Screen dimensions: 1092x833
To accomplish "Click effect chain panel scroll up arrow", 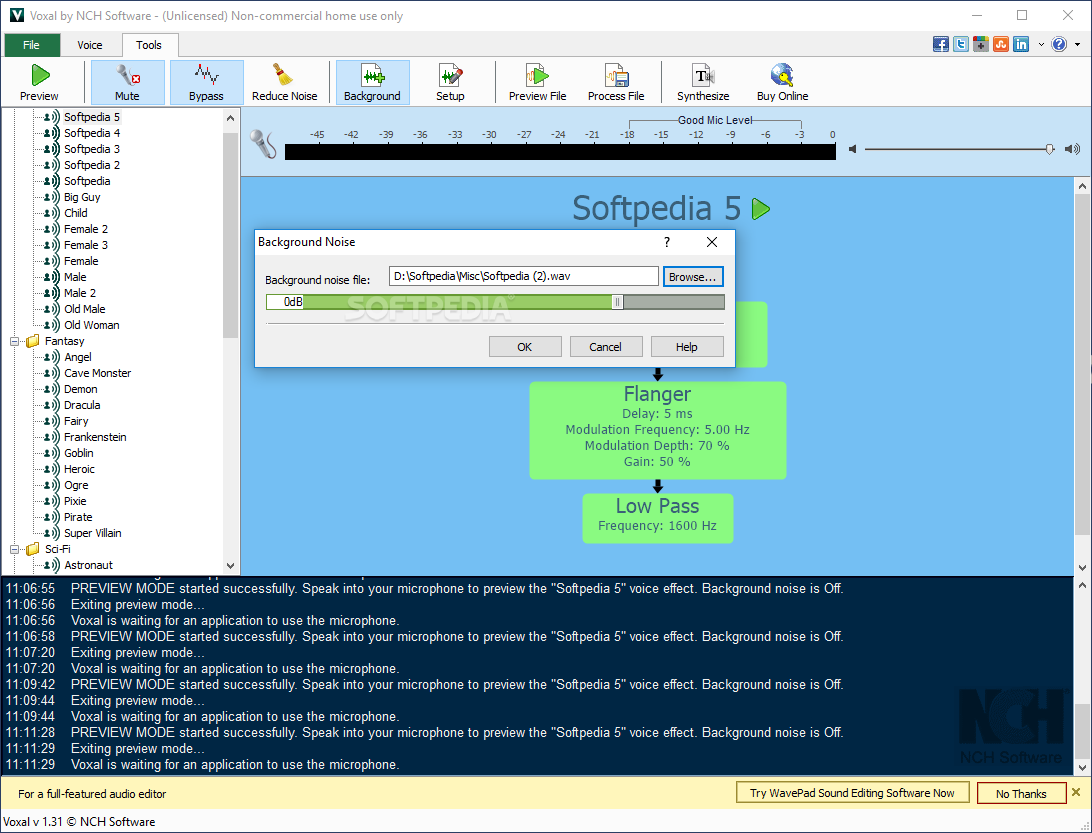I will [x=1082, y=186].
